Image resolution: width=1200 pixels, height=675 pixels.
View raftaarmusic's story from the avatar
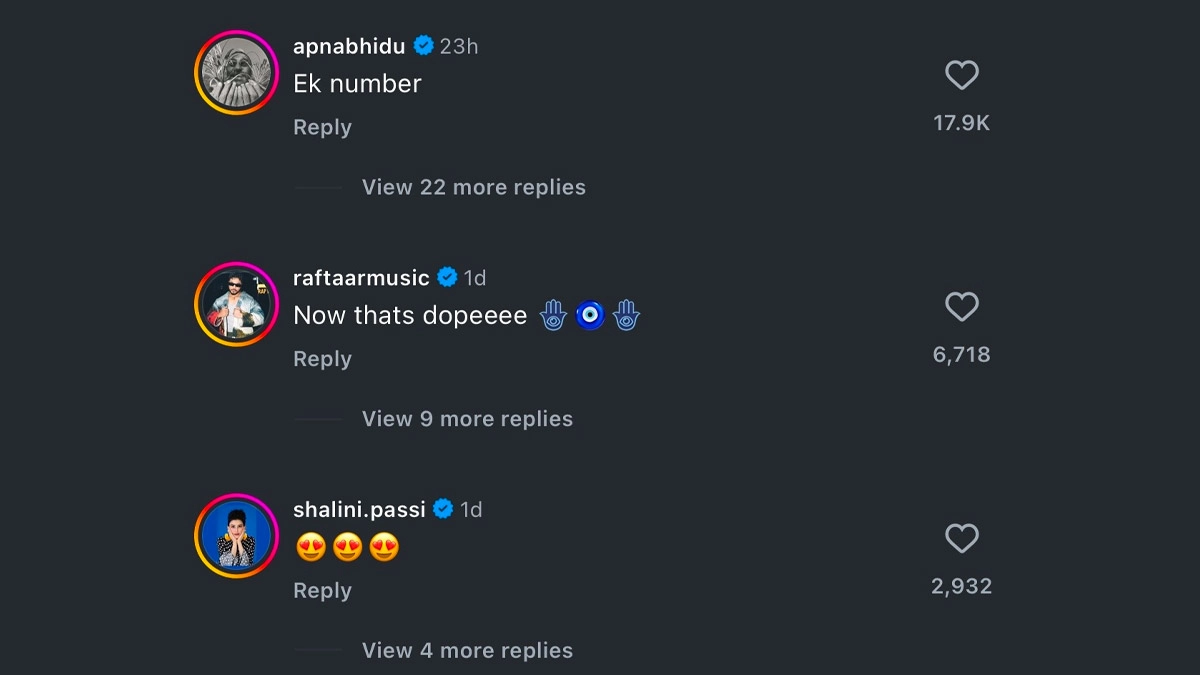click(236, 304)
